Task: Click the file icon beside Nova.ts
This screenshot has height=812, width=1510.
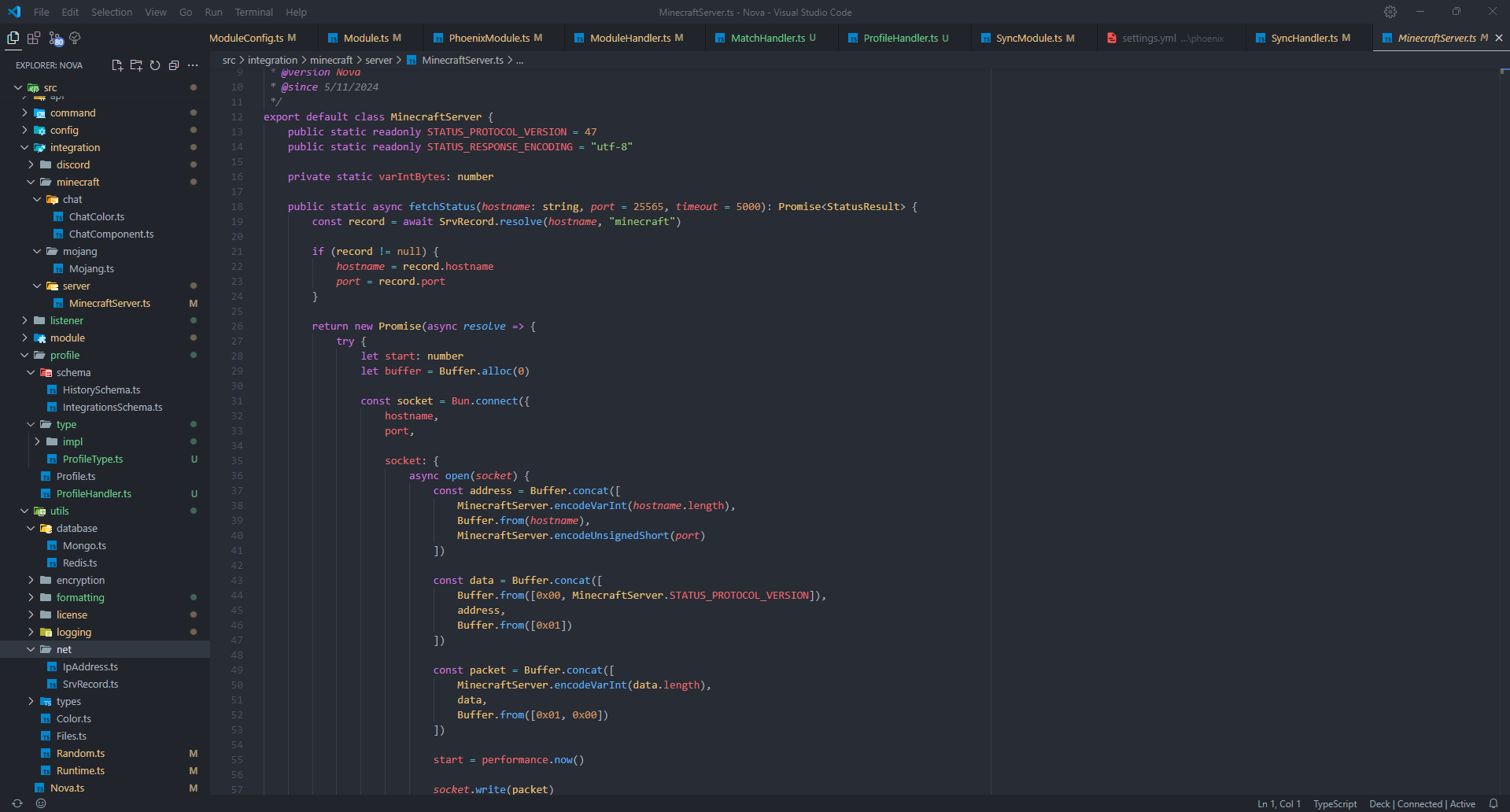Action: pyautogui.click(x=39, y=788)
